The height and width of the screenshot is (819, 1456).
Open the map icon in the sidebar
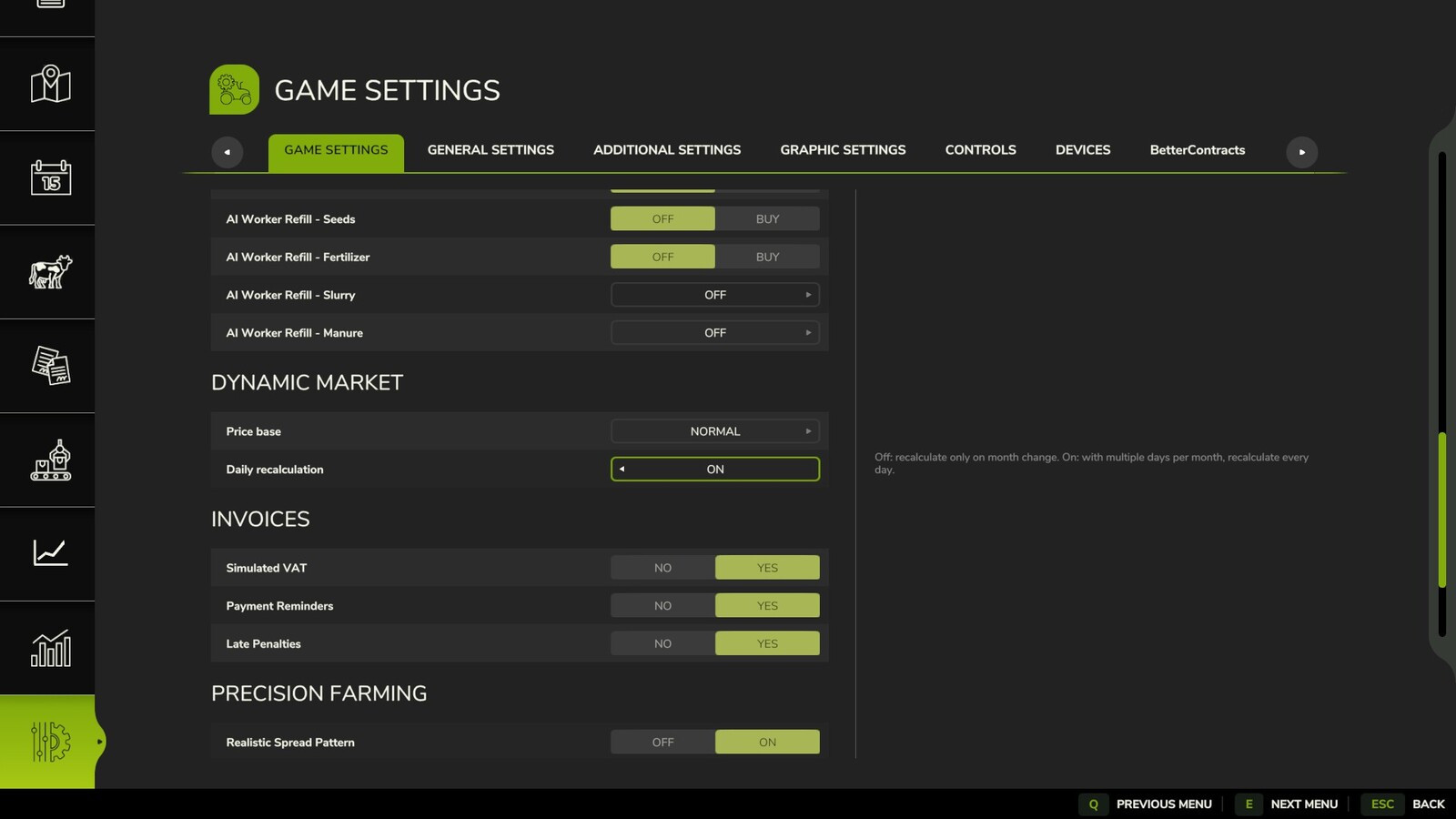tap(50, 84)
